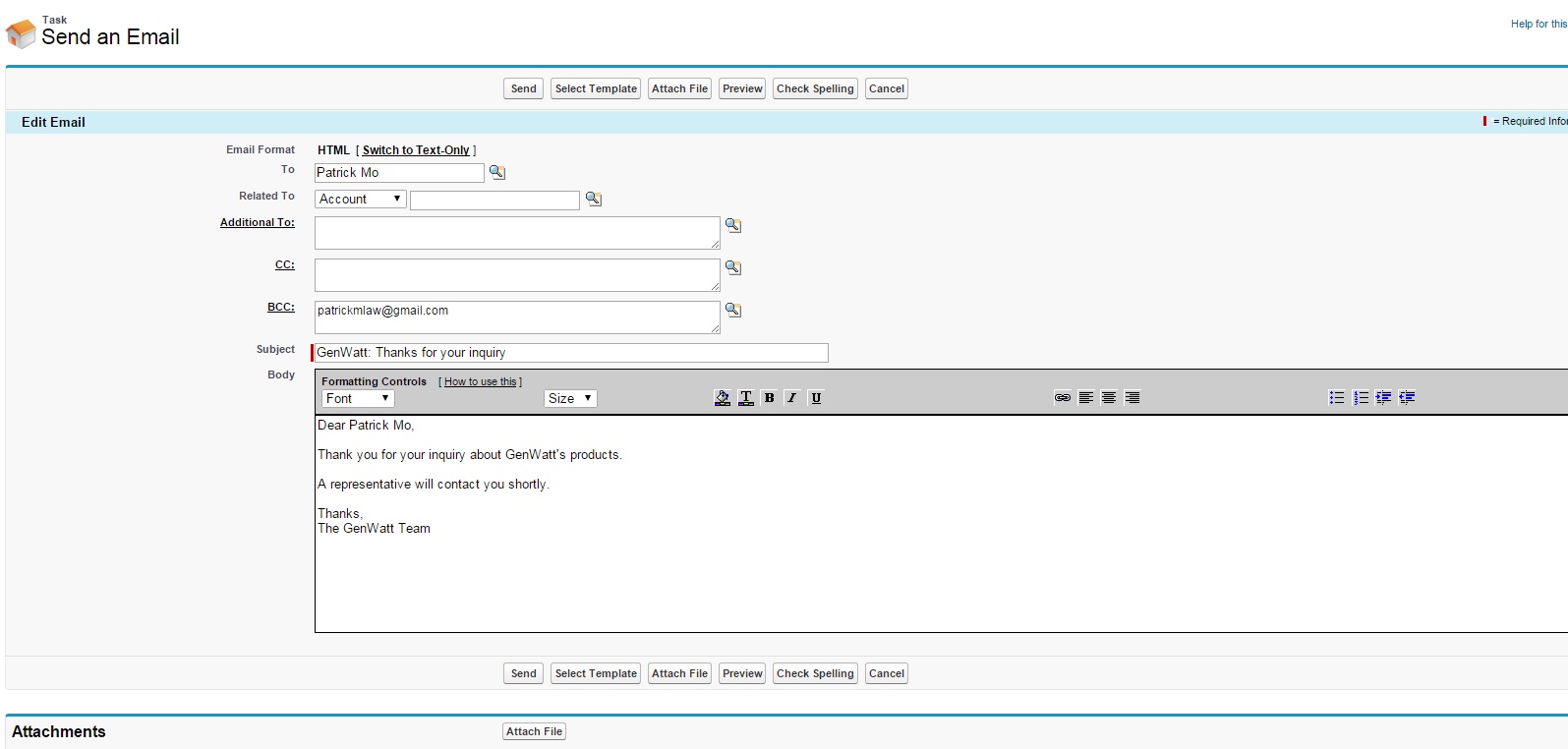The image size is (1568, 749).
Task: Click the background color fill icon
Action: [723, 398]
